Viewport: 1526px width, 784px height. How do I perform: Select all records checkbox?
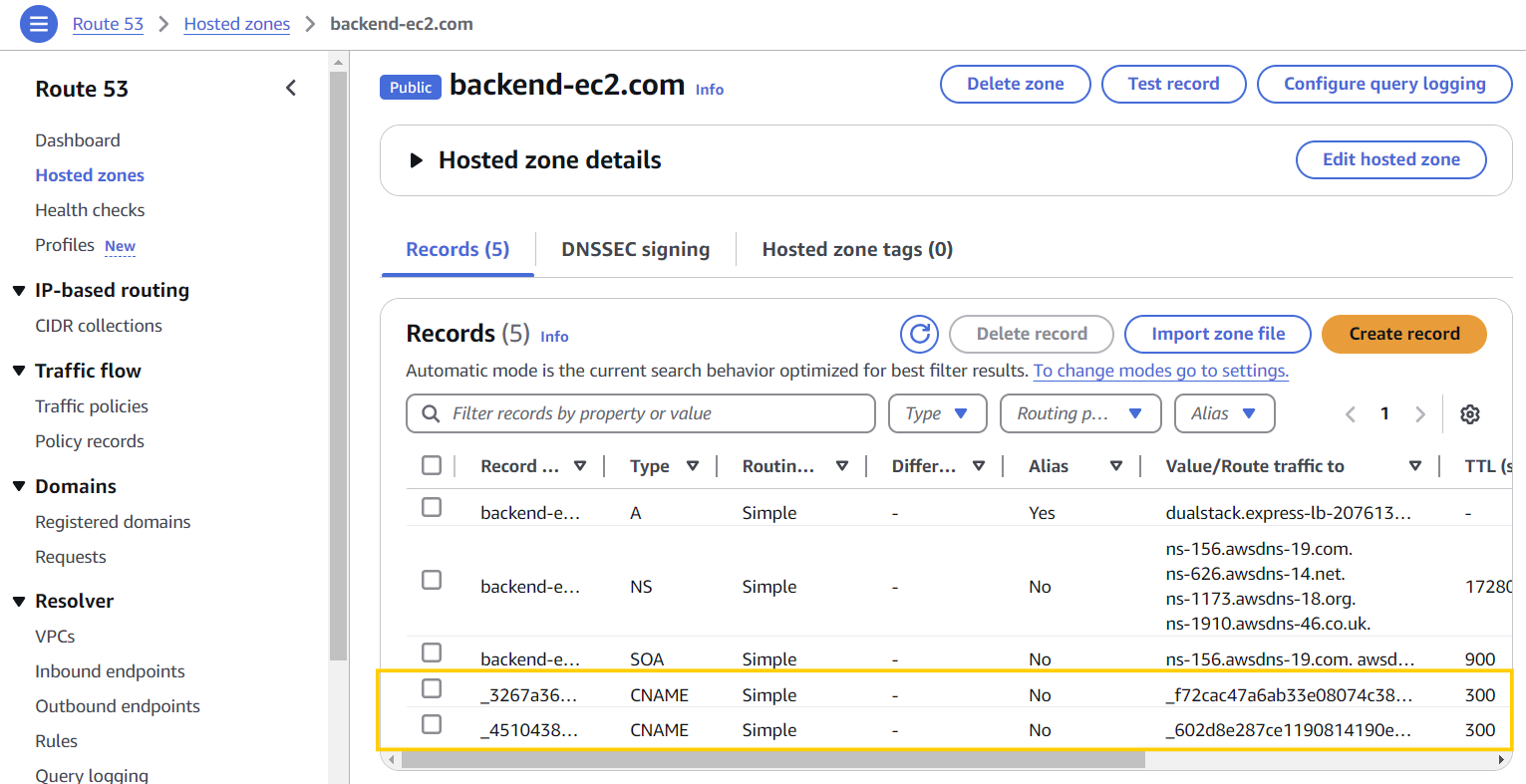click(432, 465)
